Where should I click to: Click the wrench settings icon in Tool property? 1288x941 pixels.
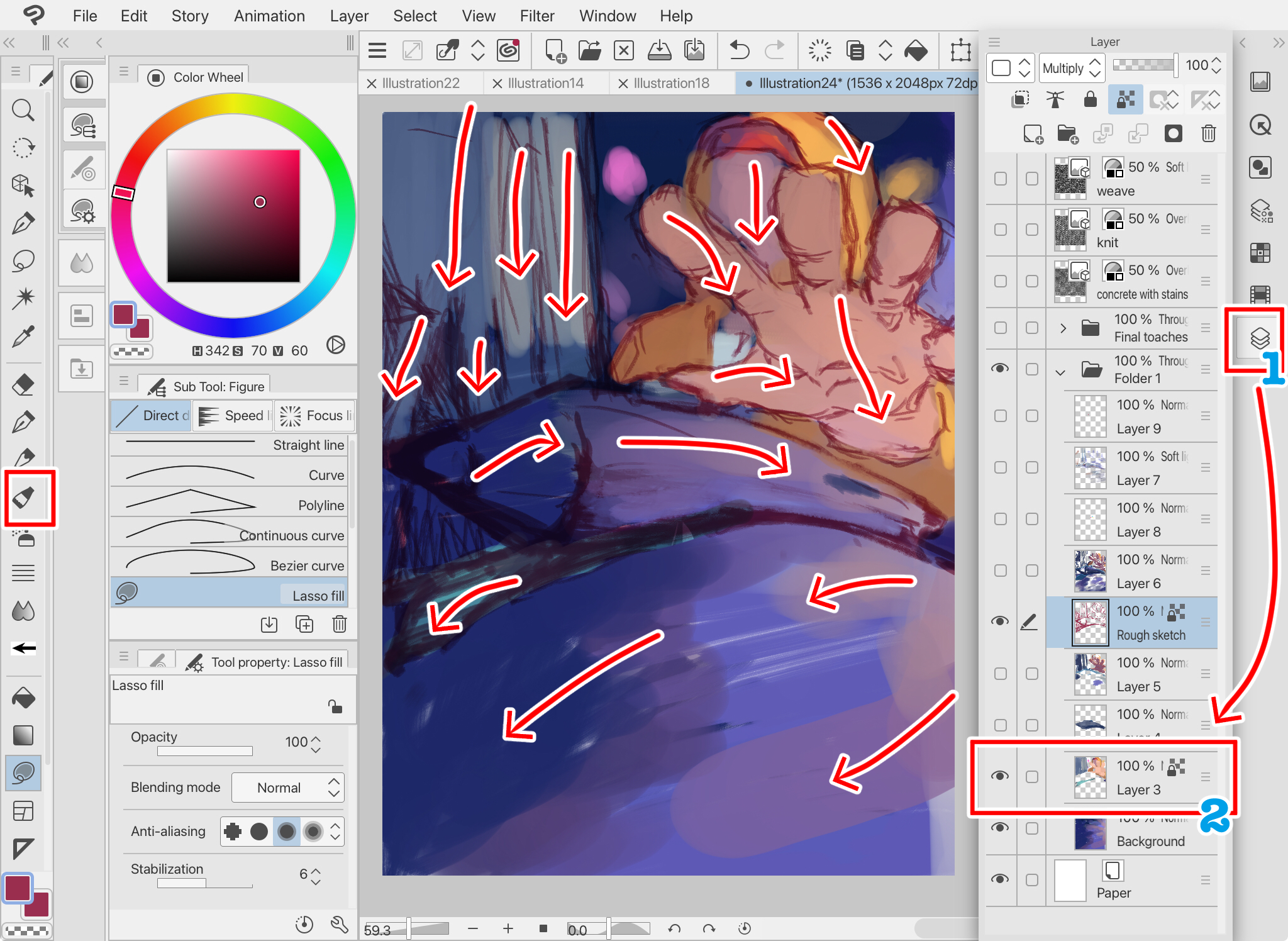(340, 924)
